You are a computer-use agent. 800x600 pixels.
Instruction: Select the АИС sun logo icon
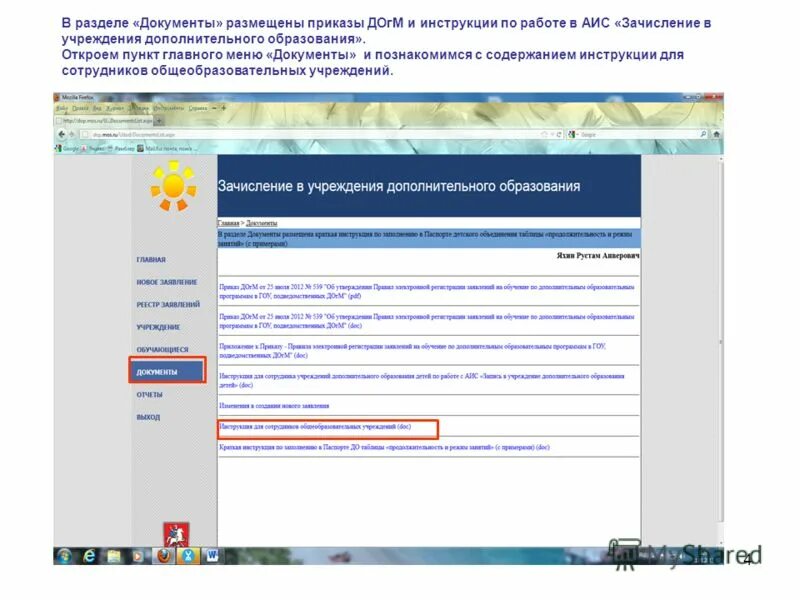point(172,186)
